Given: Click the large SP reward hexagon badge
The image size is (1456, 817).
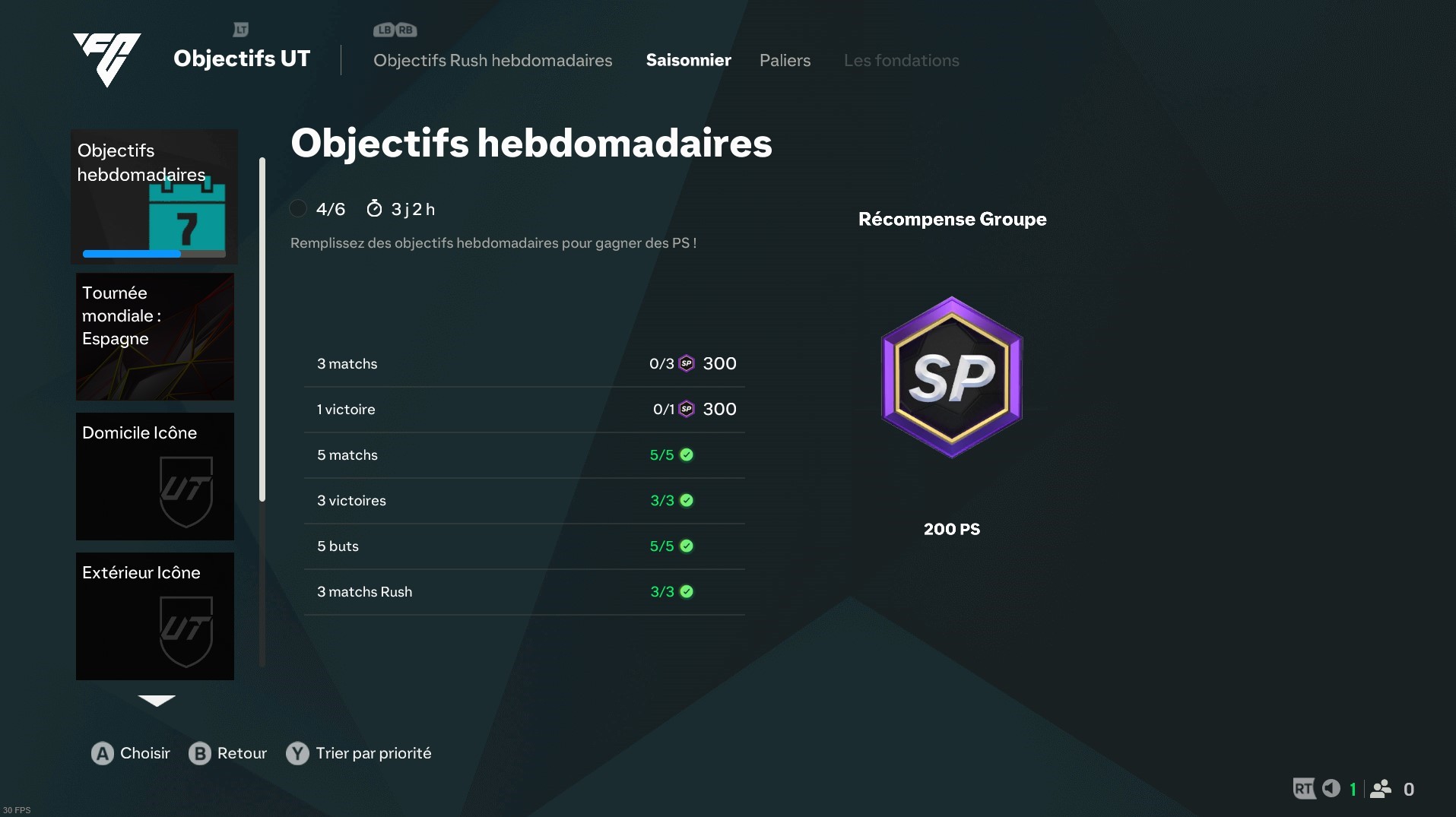Looking at the screenshot, I should (x=952, y=377).
